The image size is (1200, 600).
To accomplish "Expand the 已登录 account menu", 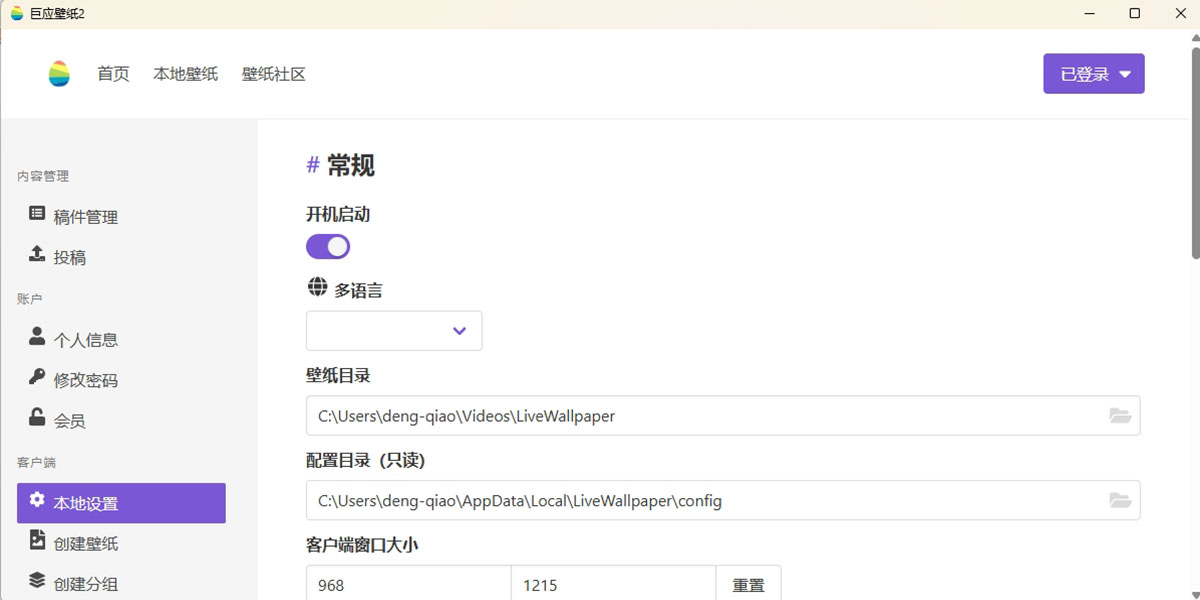I will (1094, 74).
